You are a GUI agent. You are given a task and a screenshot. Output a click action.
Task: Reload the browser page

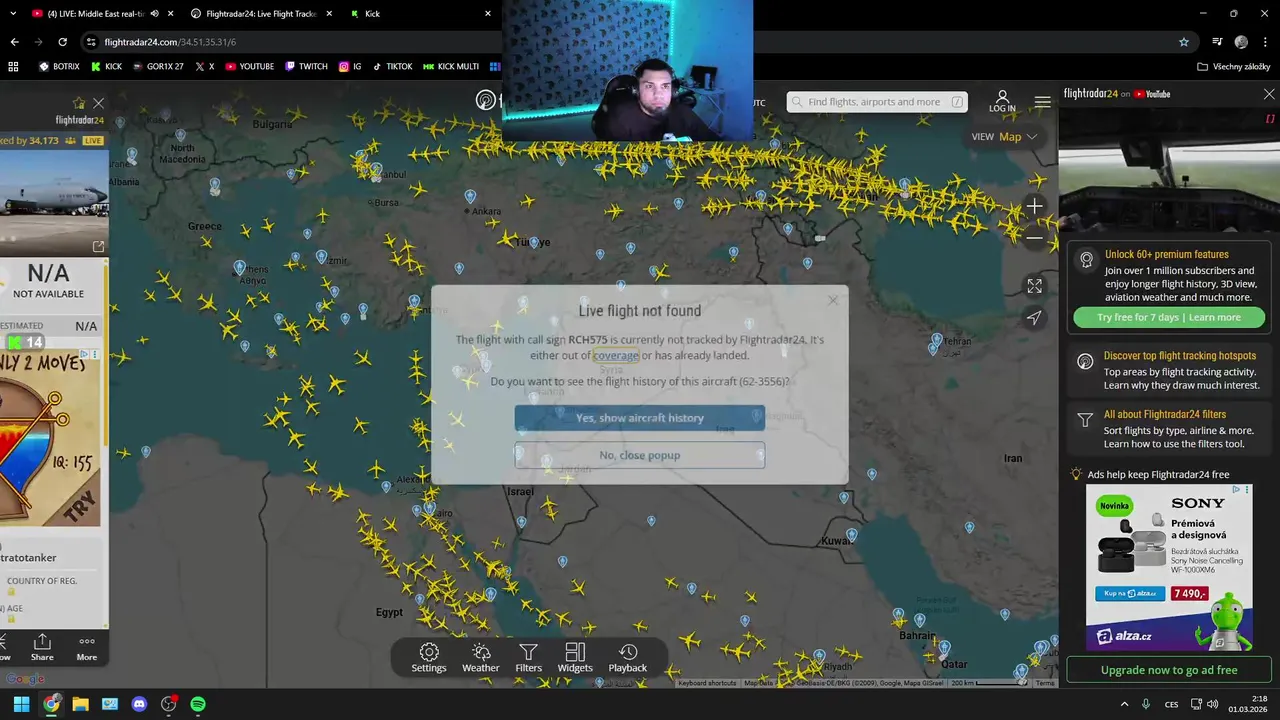(x=62, y=42)
